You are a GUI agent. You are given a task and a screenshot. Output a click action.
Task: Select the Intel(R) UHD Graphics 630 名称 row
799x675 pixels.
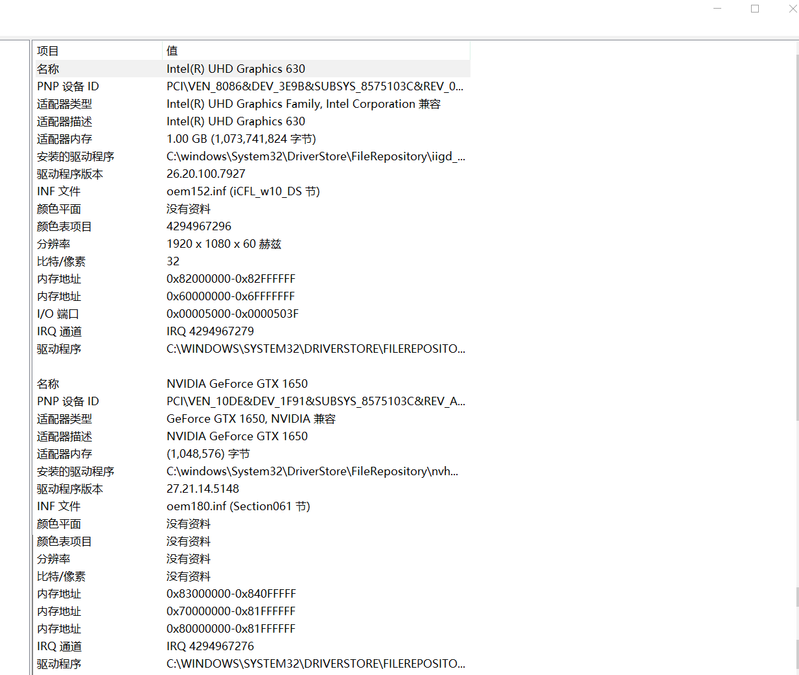(235, 69)
